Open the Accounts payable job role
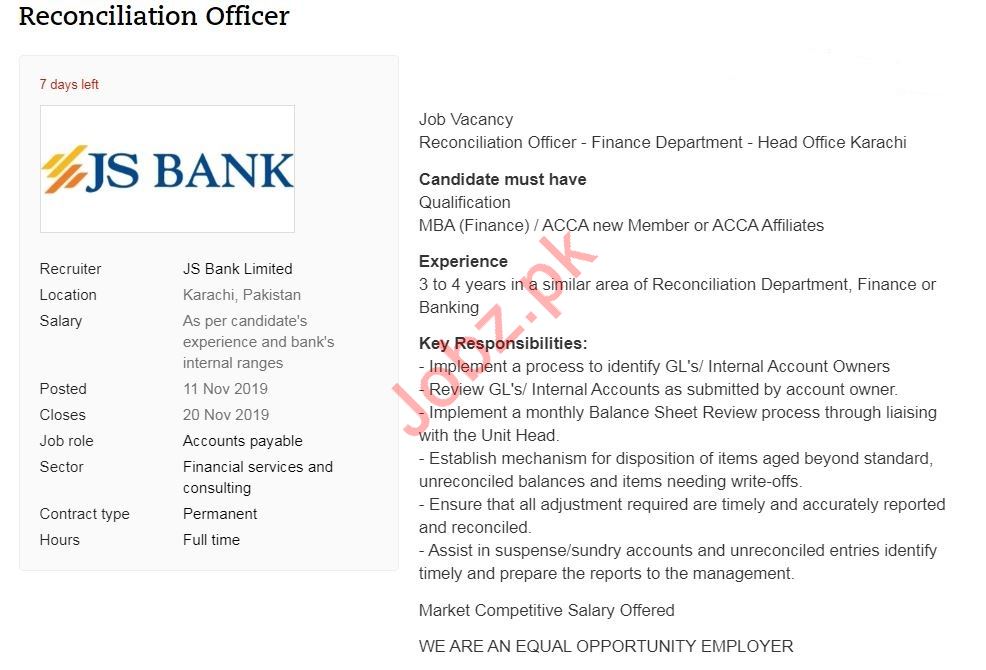The width and height of the screenshot is (986, 670). pos(242,441)
